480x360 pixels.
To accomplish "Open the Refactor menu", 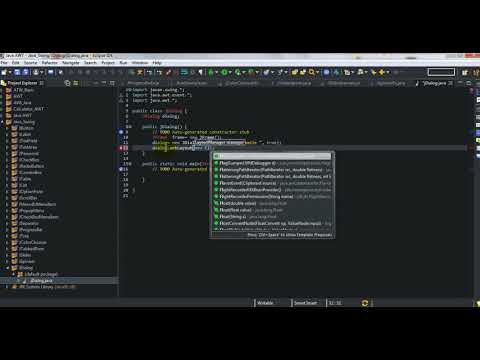I will [50, 63].
